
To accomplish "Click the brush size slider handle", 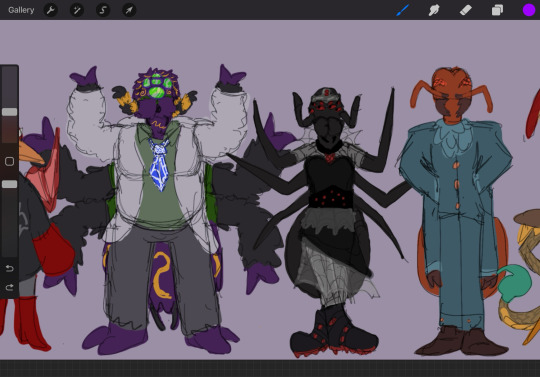I will click(x=9, y=112).
